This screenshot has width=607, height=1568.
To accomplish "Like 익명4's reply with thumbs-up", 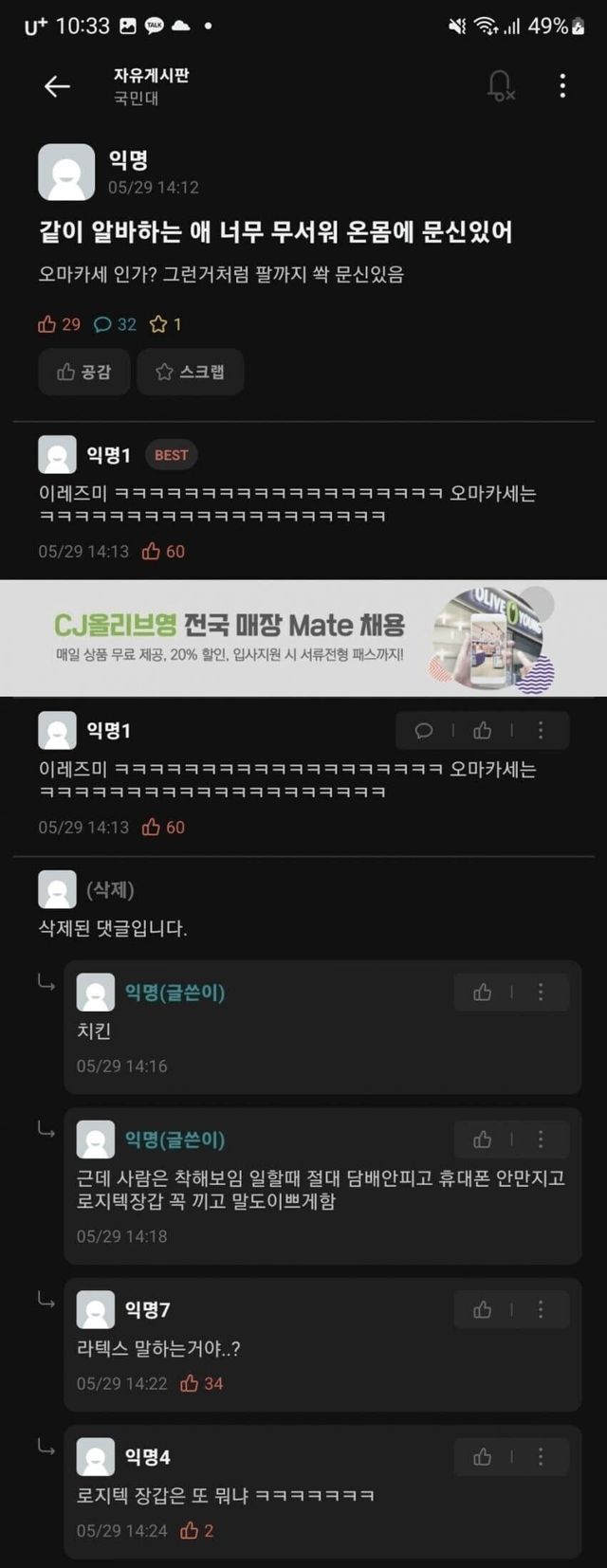I will 482,1456.
